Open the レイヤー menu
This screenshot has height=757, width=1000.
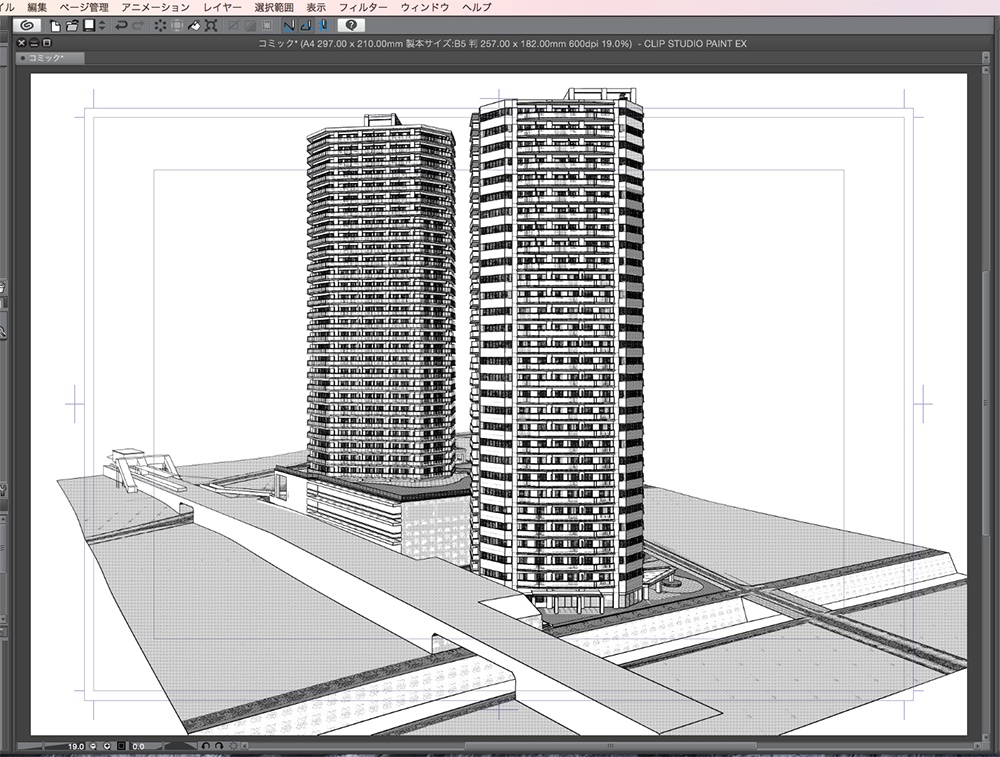coord(222,7)
